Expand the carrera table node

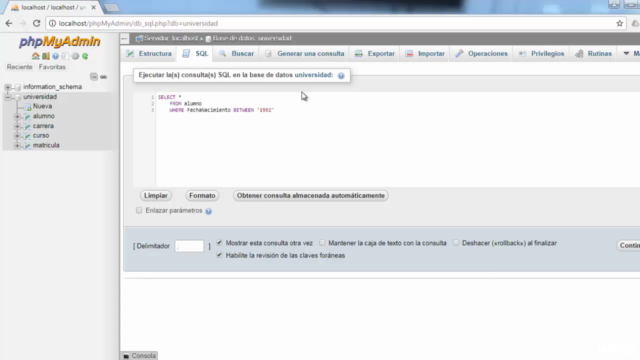[x=17, y=126]
